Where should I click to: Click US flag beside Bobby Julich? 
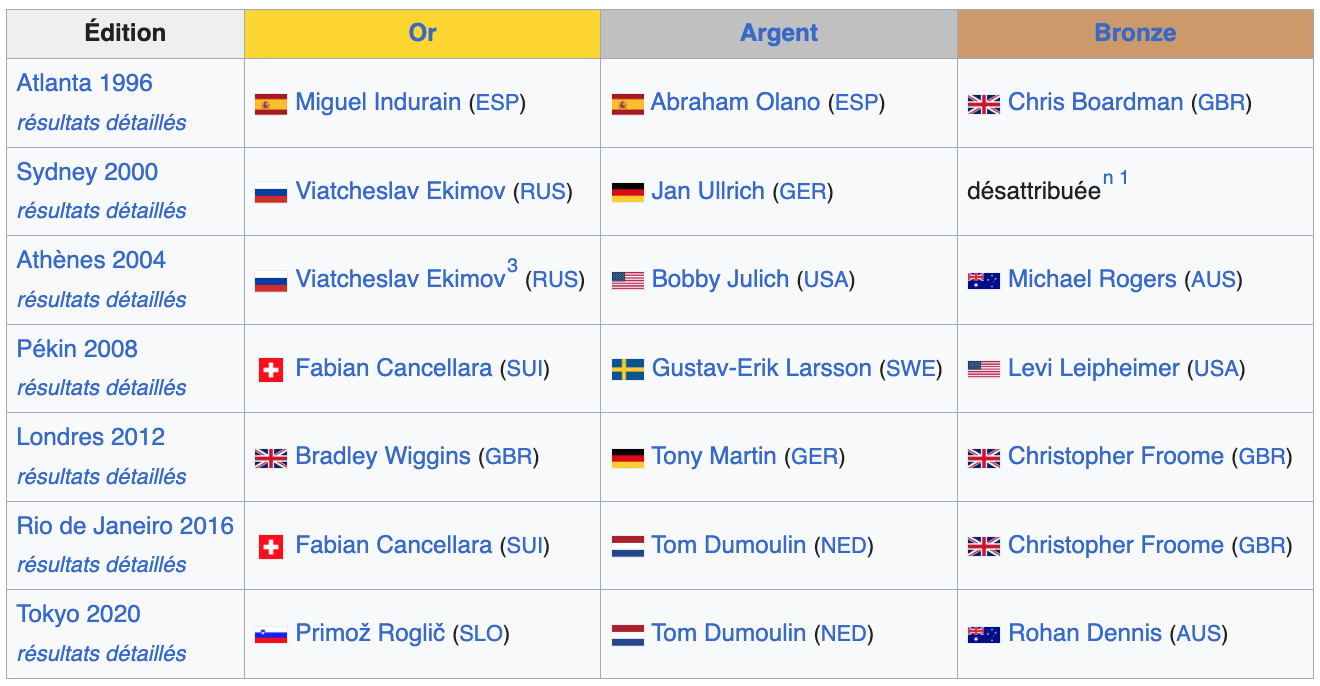point(627,280)
